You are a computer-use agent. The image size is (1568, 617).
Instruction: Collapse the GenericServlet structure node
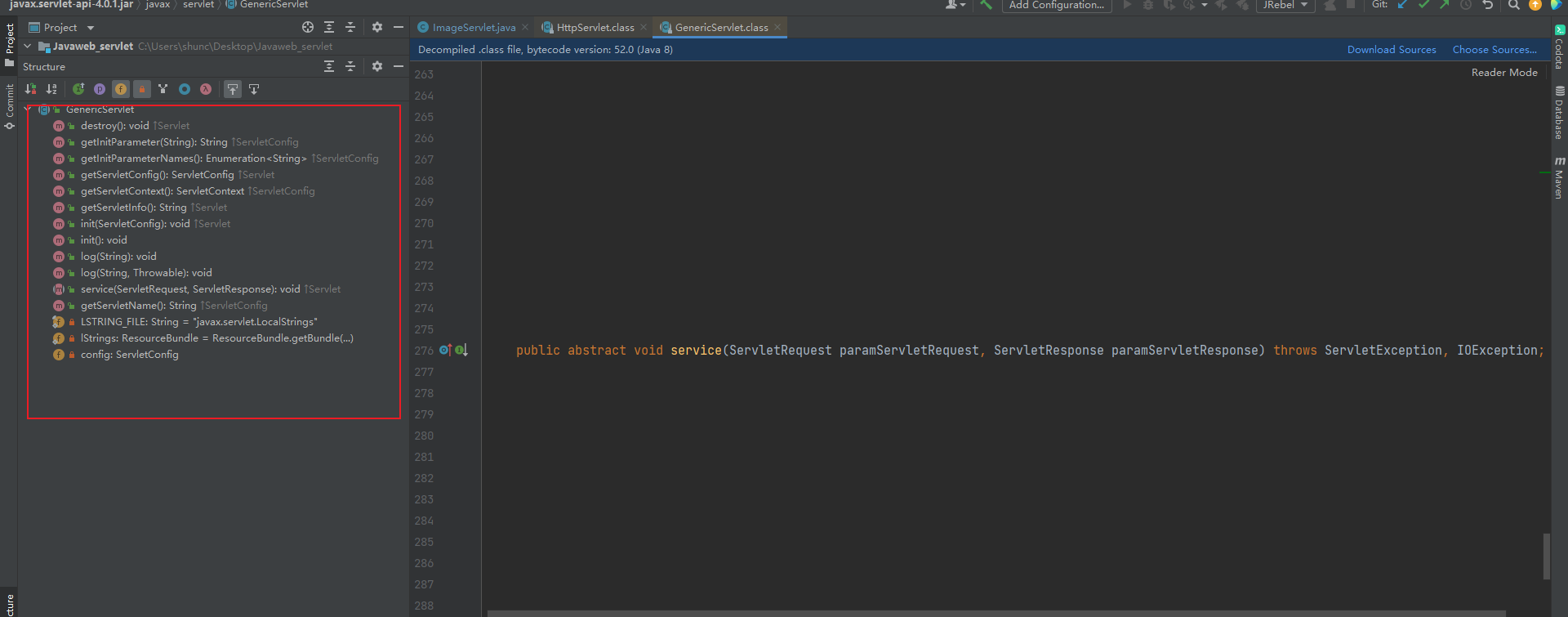click(29, 109)
